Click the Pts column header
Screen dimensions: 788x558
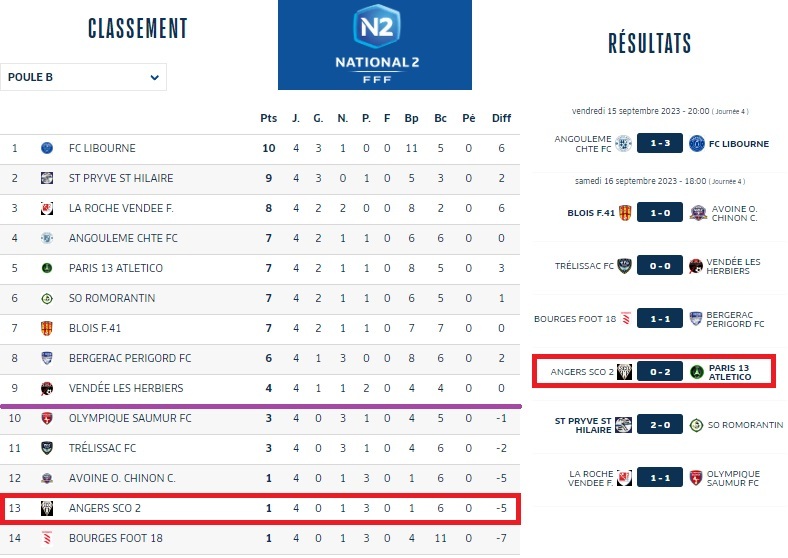pyautogui.click(x=268, y=118)
